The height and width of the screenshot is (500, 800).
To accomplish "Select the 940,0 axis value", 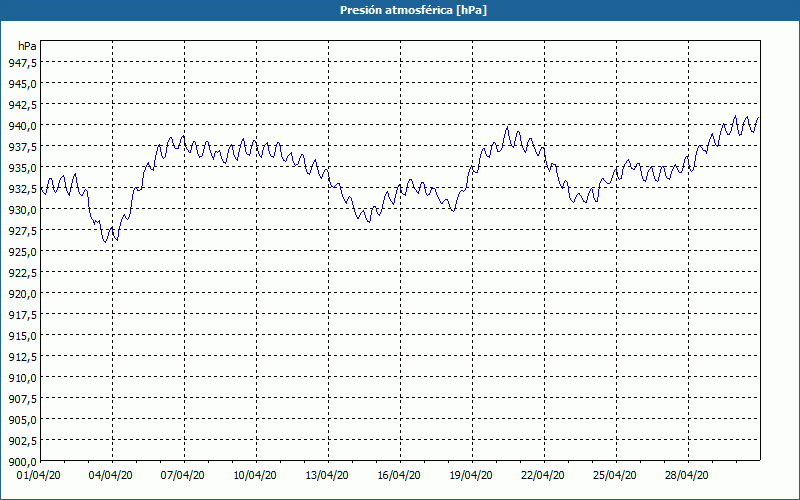I will pos(22,126).
